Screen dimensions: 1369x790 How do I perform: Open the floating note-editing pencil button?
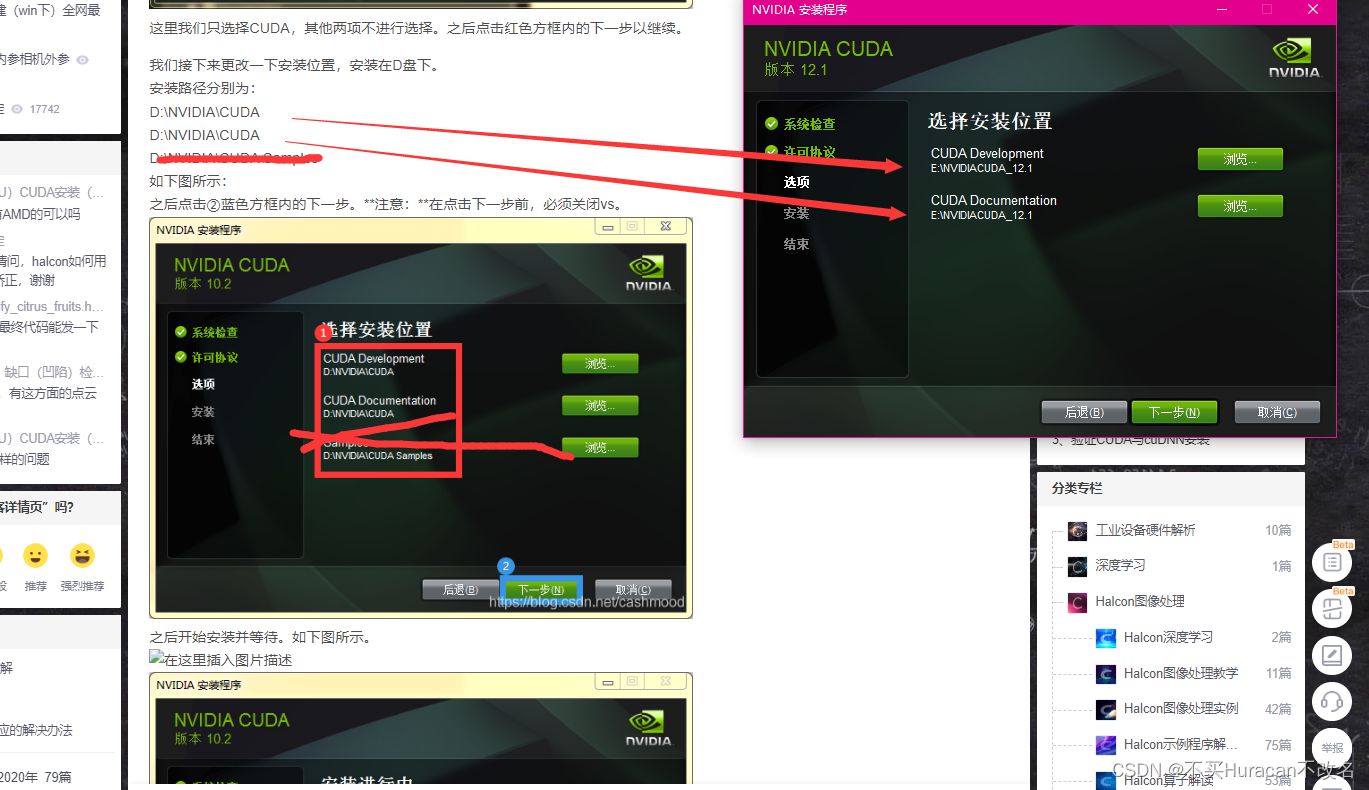point(1332,656)
